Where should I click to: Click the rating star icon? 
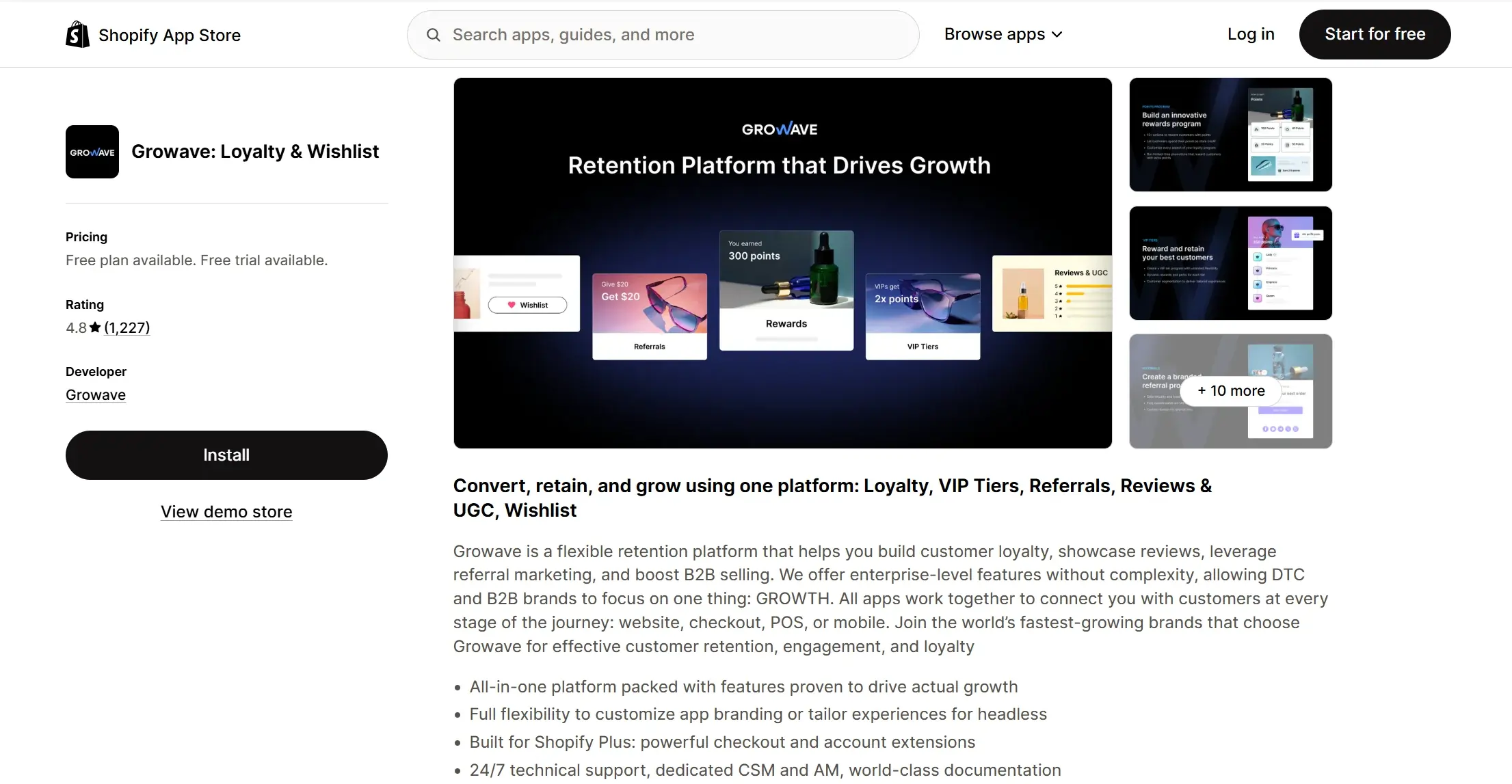click(x=95, y=327)
